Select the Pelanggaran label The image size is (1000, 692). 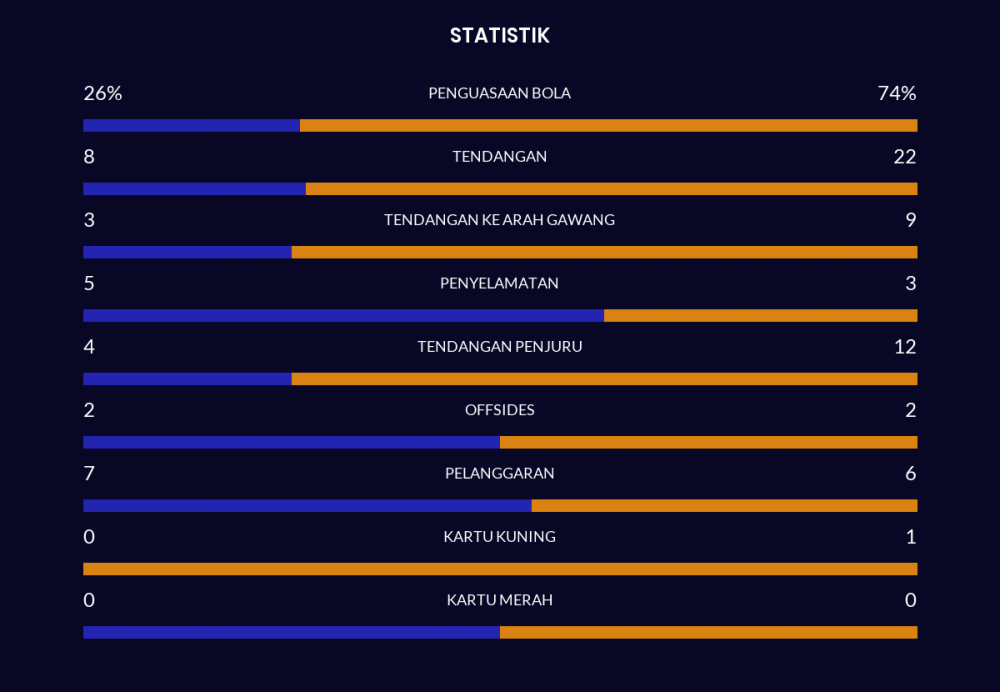(x=499, y=473)
